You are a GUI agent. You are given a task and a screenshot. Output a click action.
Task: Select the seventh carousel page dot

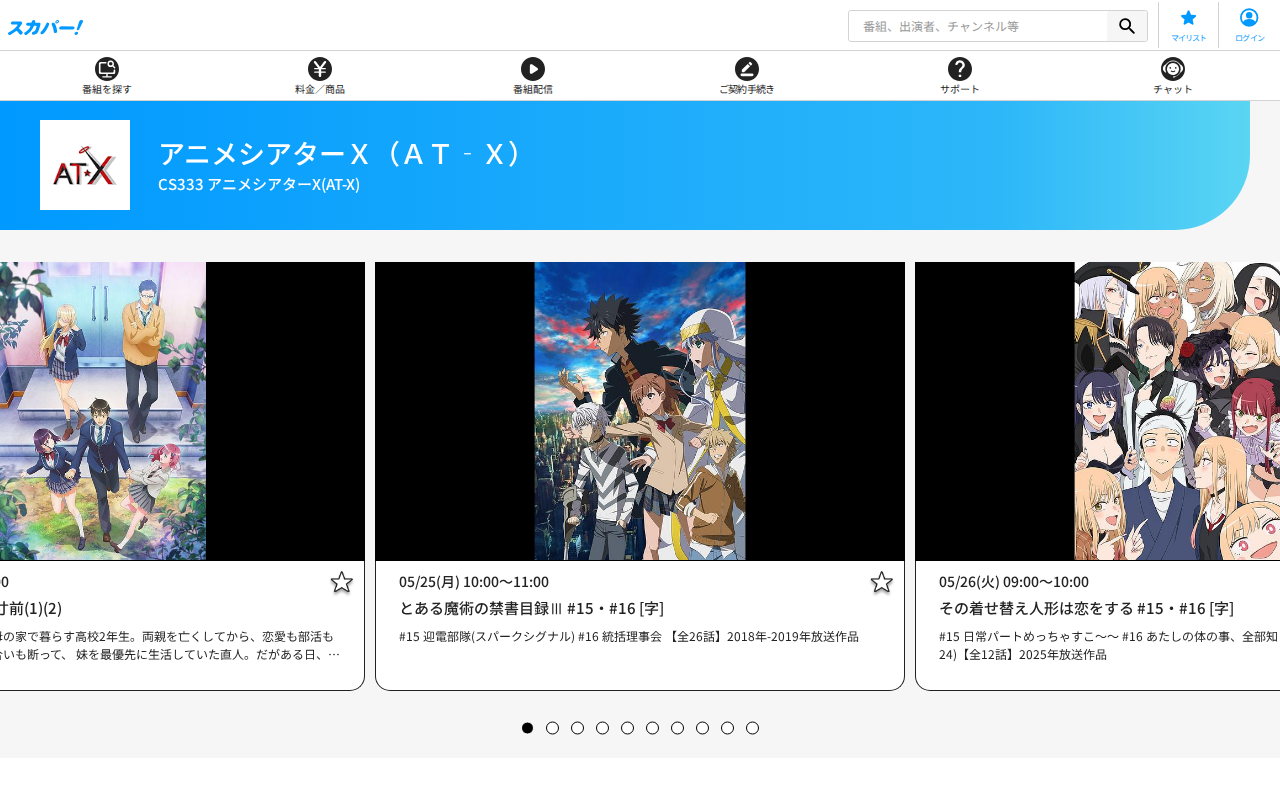pyautogui.click(x=678, y=728)
